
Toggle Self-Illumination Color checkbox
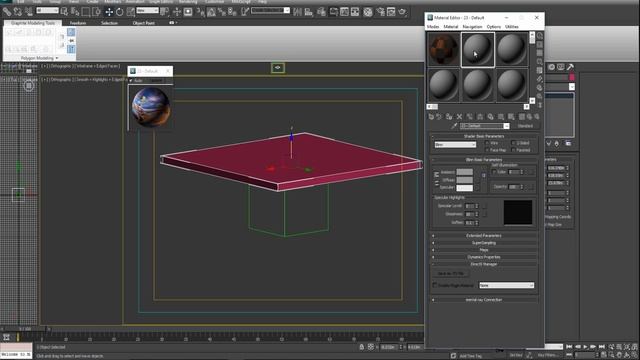495,172
